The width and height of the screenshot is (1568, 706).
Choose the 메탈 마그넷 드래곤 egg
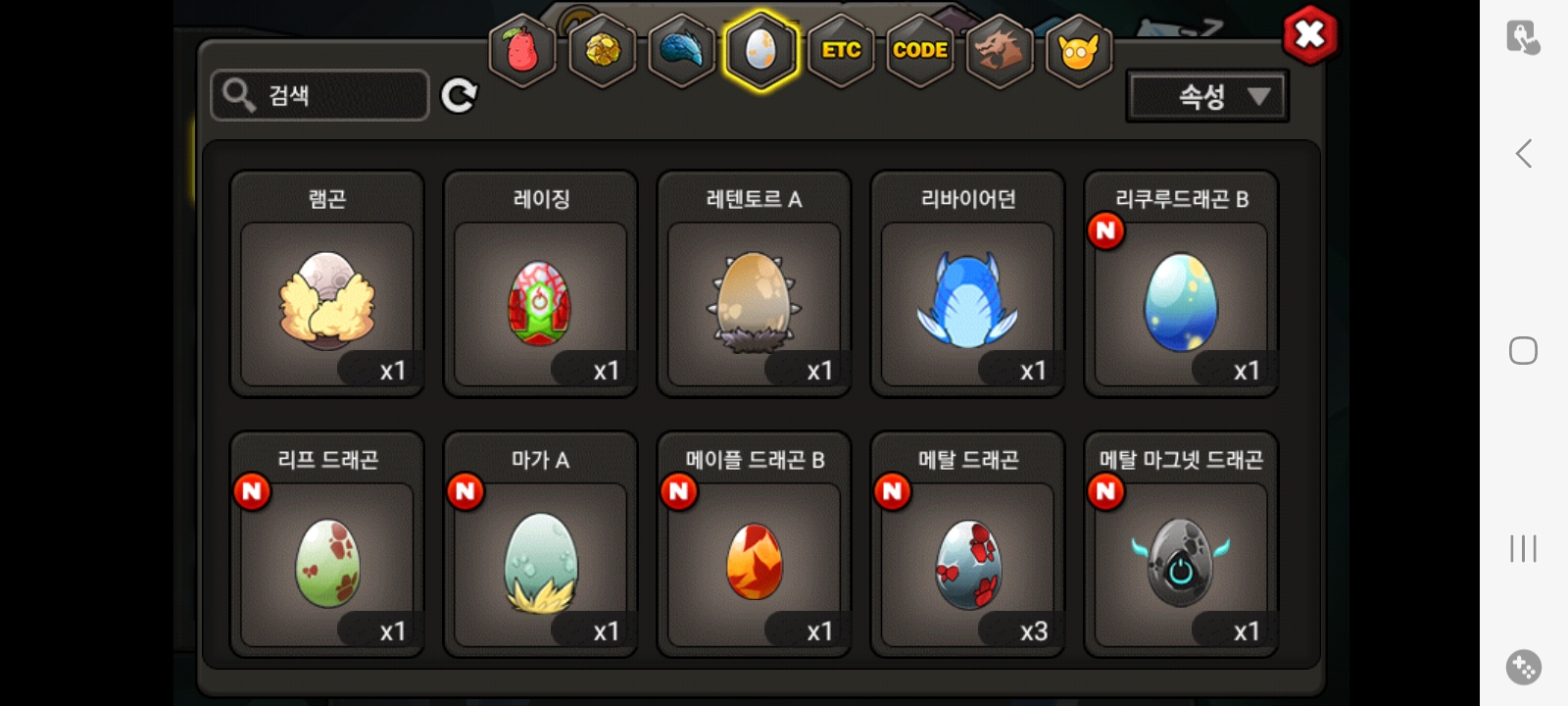click(x=1181, y=544)
